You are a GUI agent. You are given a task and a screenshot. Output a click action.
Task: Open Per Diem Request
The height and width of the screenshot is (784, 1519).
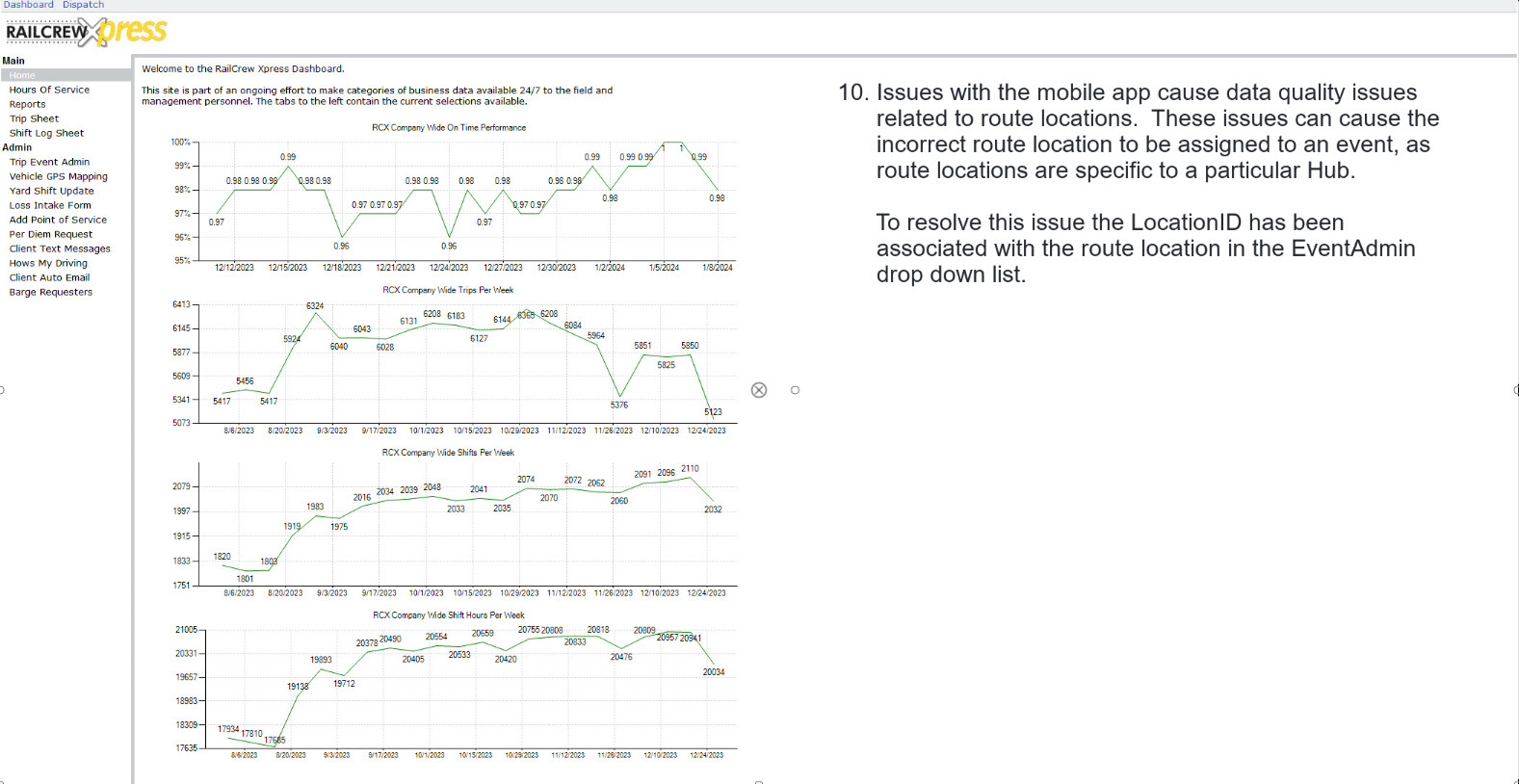pos(51,234)
